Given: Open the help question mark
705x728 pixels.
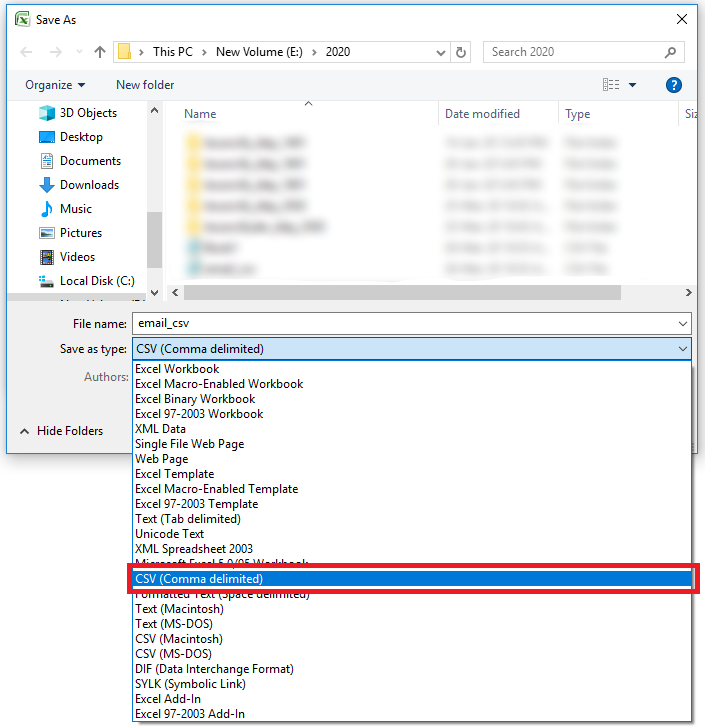Looking at the screenshot, I should pos(673,85).
